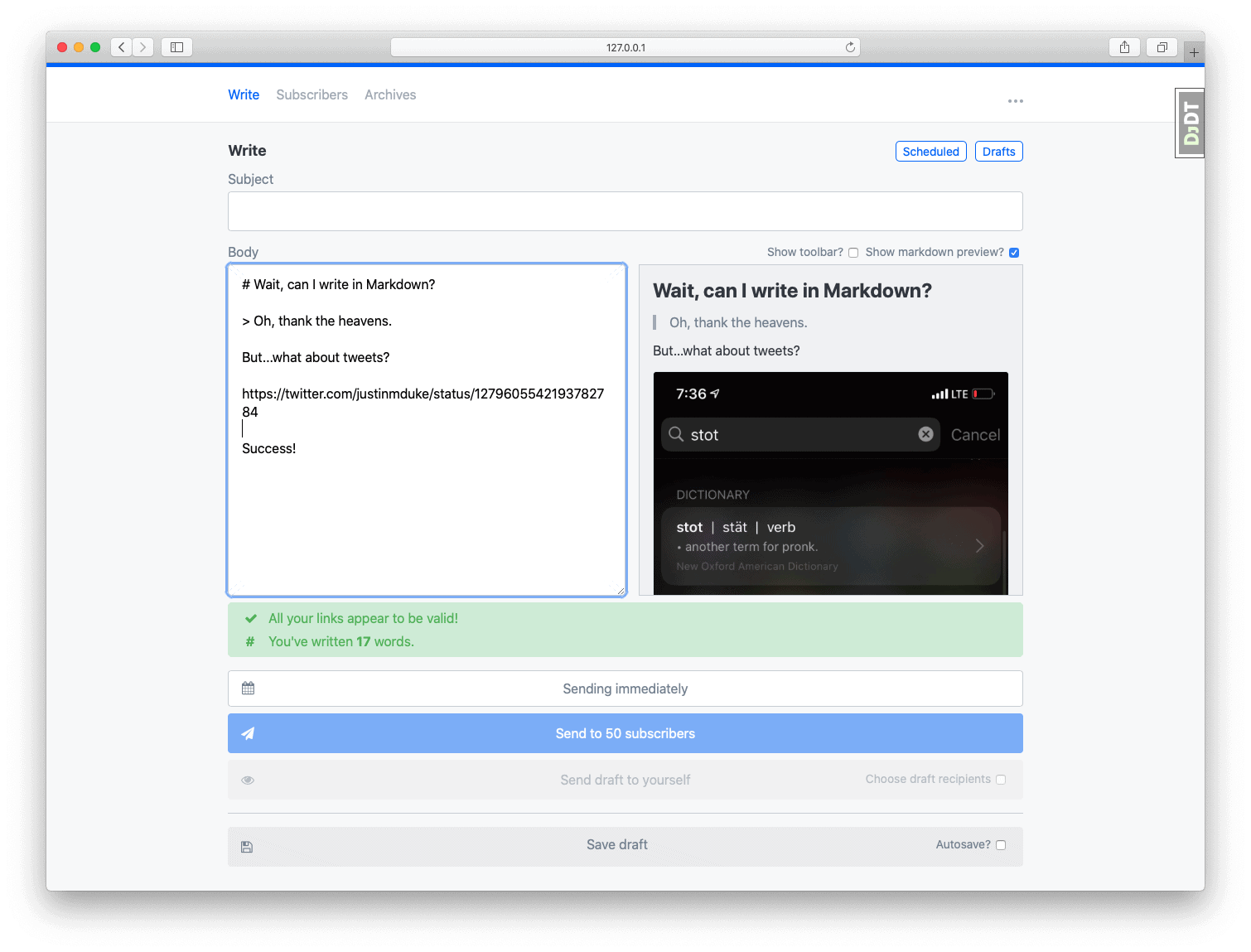Click the paper plane send icon

tap(248, 733)
